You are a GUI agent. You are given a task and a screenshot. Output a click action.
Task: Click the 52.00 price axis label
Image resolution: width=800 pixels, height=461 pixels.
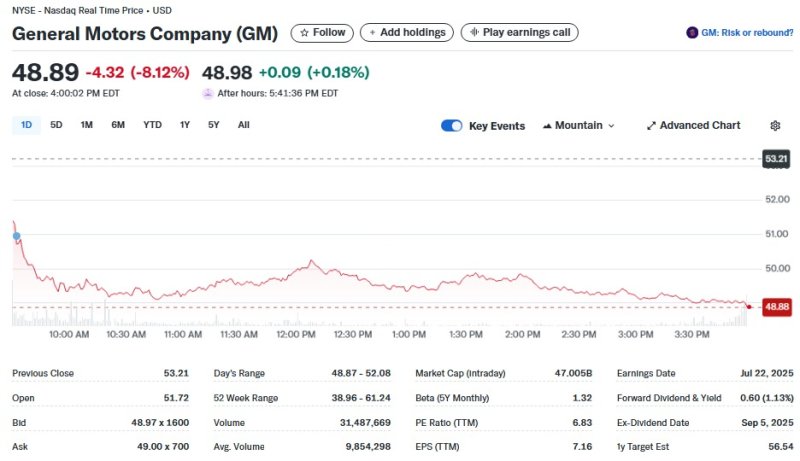coord(778,199)
